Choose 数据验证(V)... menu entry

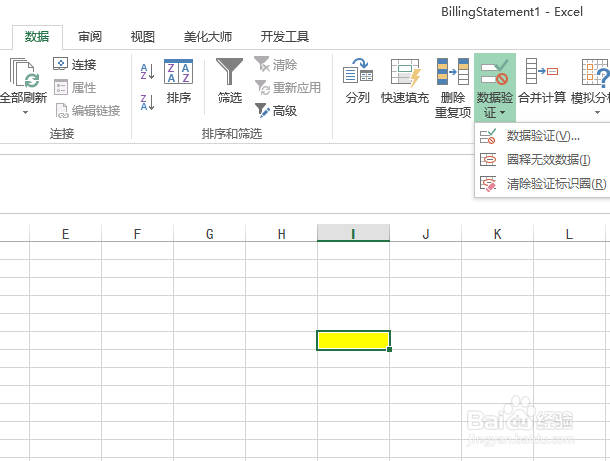tap(542, 137)
